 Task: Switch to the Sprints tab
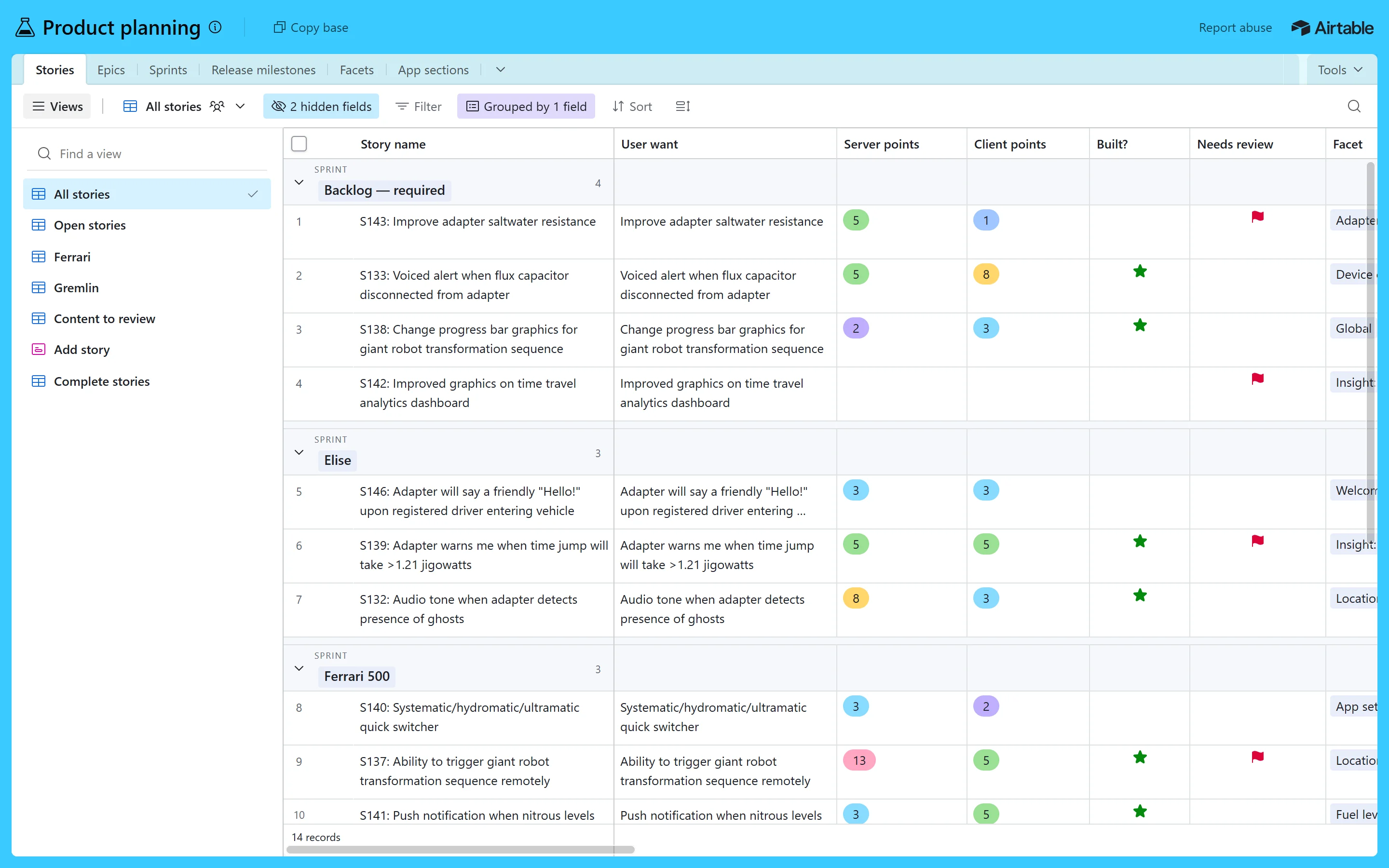pyautogui.click(x=168, y=70)
